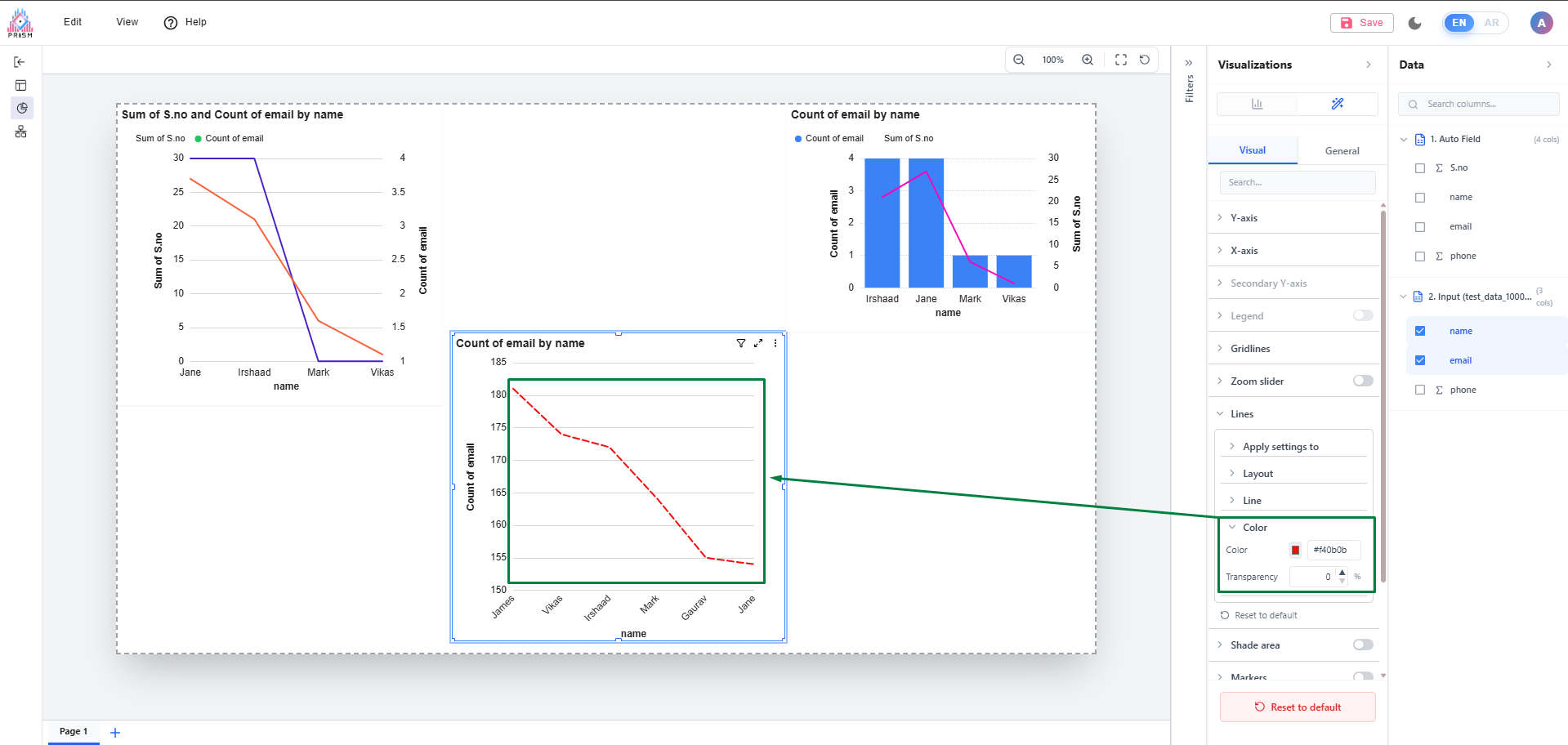
Task: Collapse the Auto Field dataset tree
Action: pos(1404,140)
